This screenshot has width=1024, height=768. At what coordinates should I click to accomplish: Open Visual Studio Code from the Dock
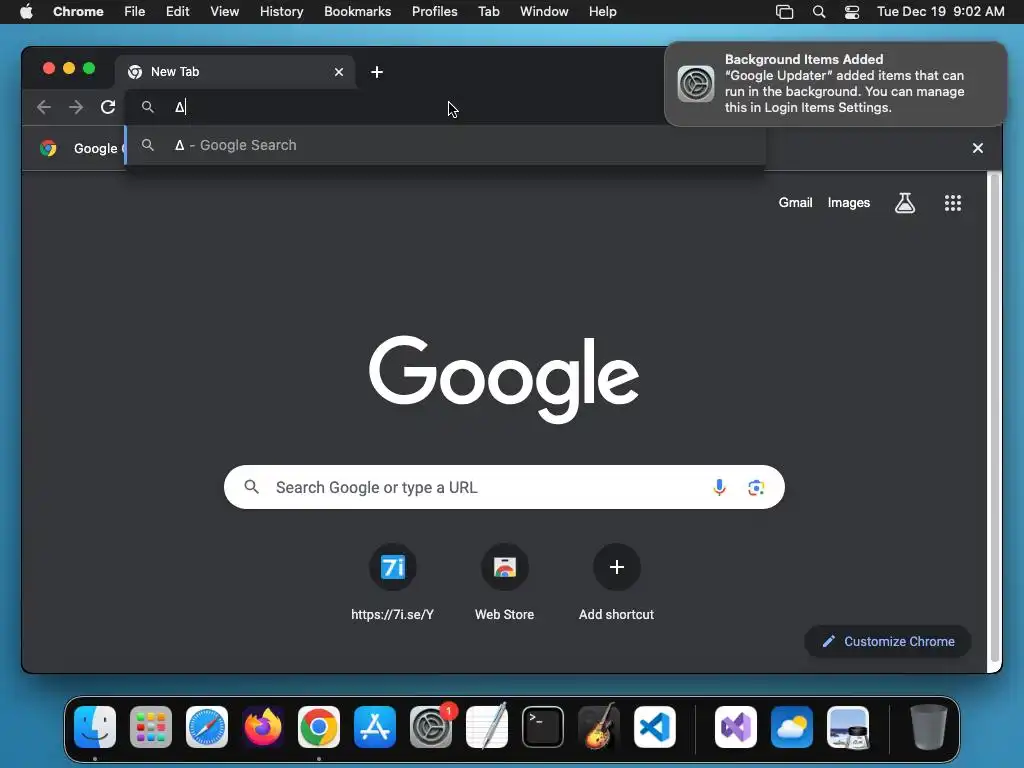click(x=654, y=727)
